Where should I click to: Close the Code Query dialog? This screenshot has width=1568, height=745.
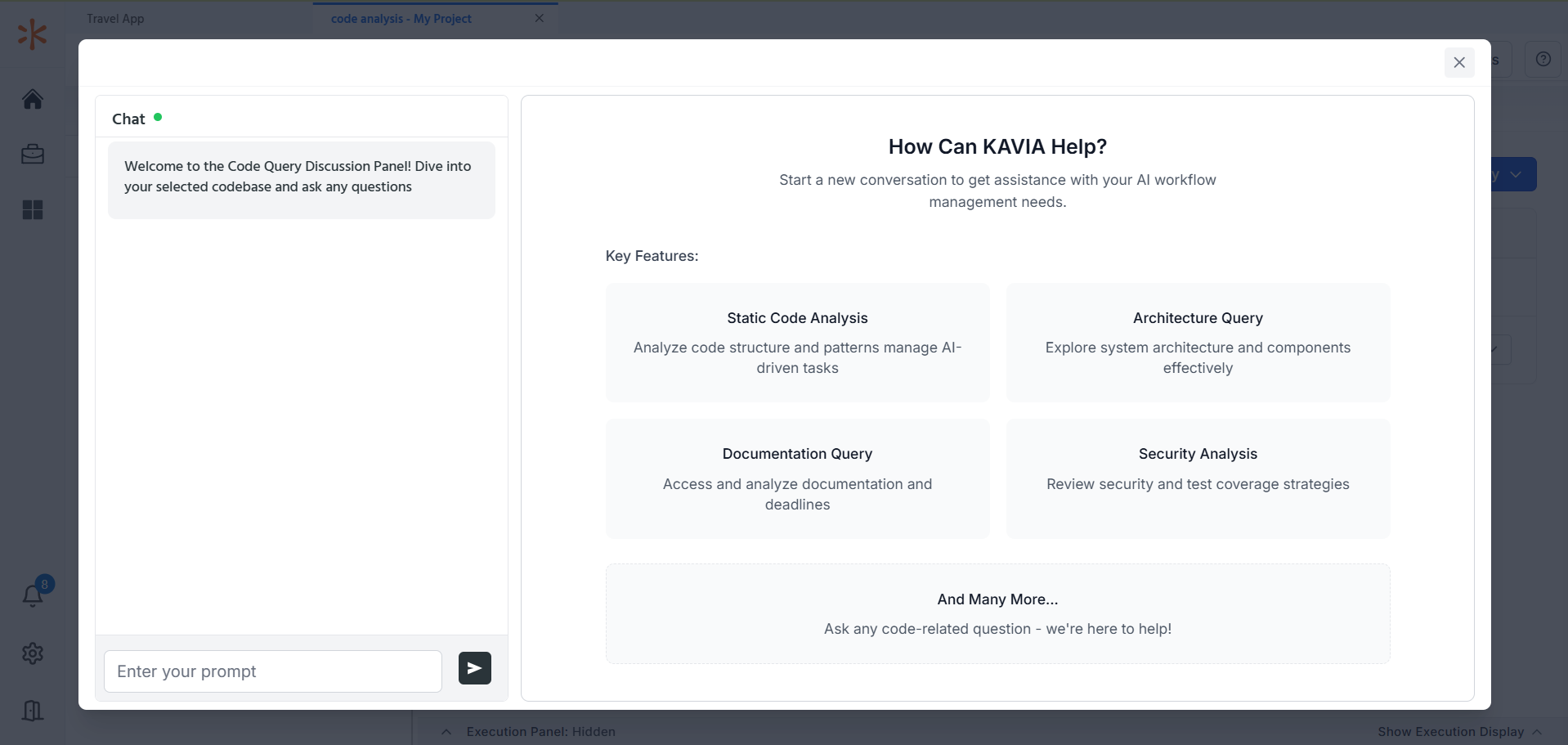[x=1459, y=62]
